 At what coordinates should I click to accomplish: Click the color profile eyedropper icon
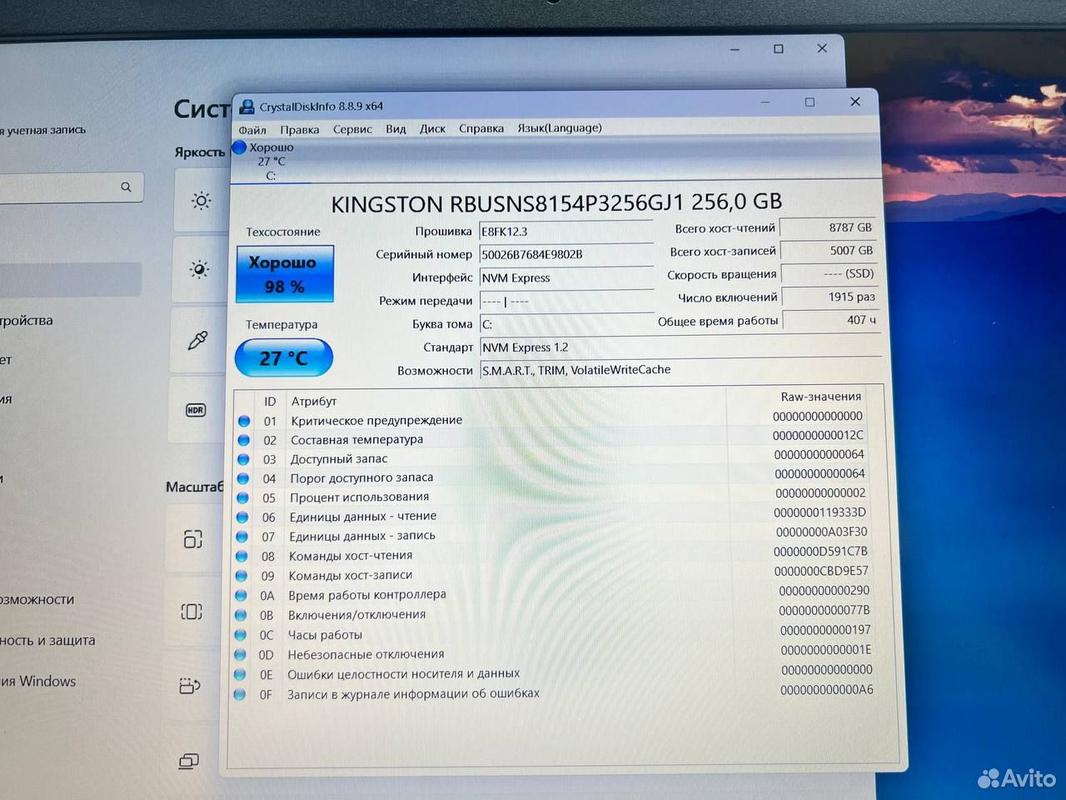(198, 340)
